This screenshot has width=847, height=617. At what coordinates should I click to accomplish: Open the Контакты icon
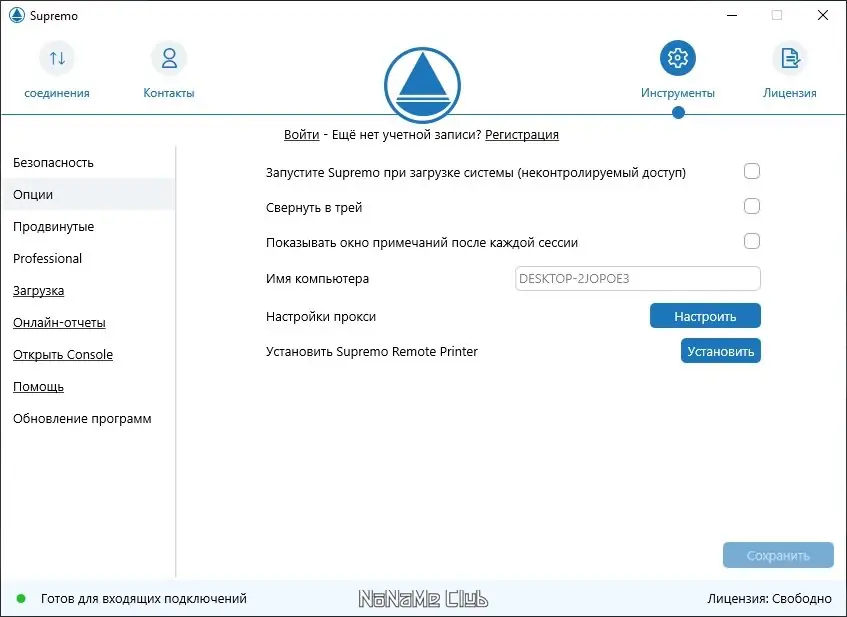168,58
